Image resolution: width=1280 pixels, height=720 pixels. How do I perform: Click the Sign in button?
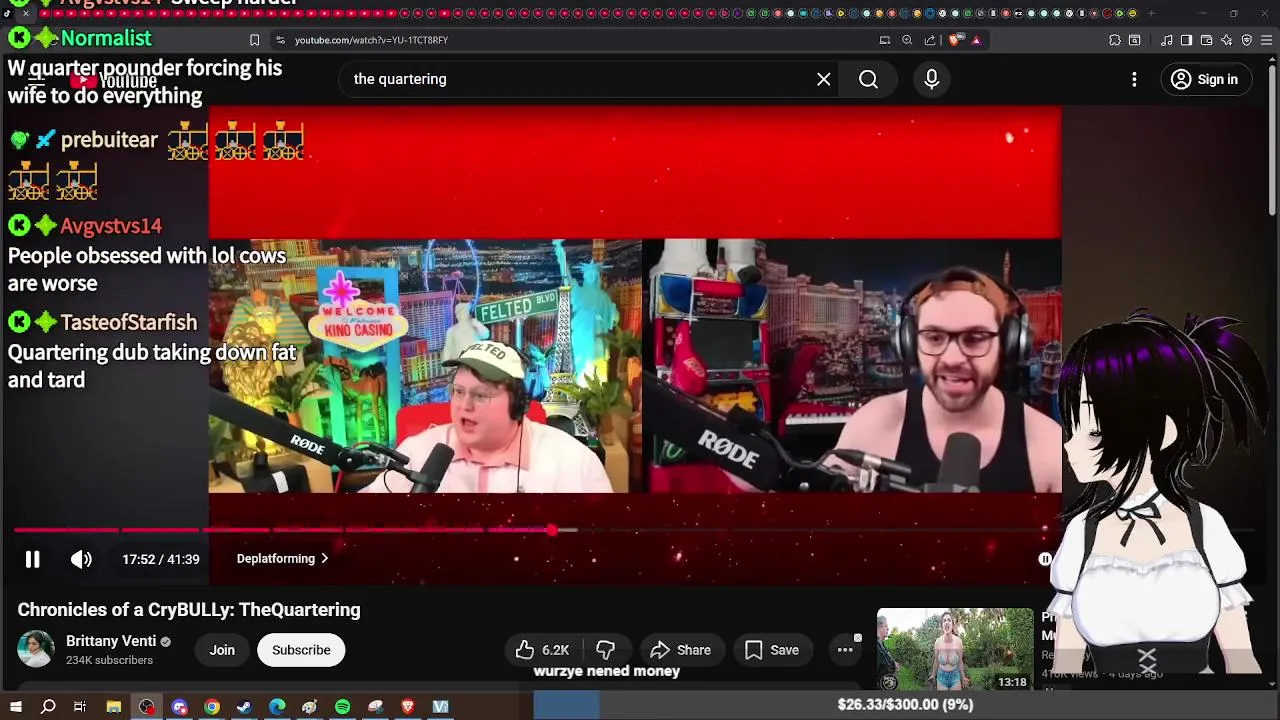pos(1205,79)
